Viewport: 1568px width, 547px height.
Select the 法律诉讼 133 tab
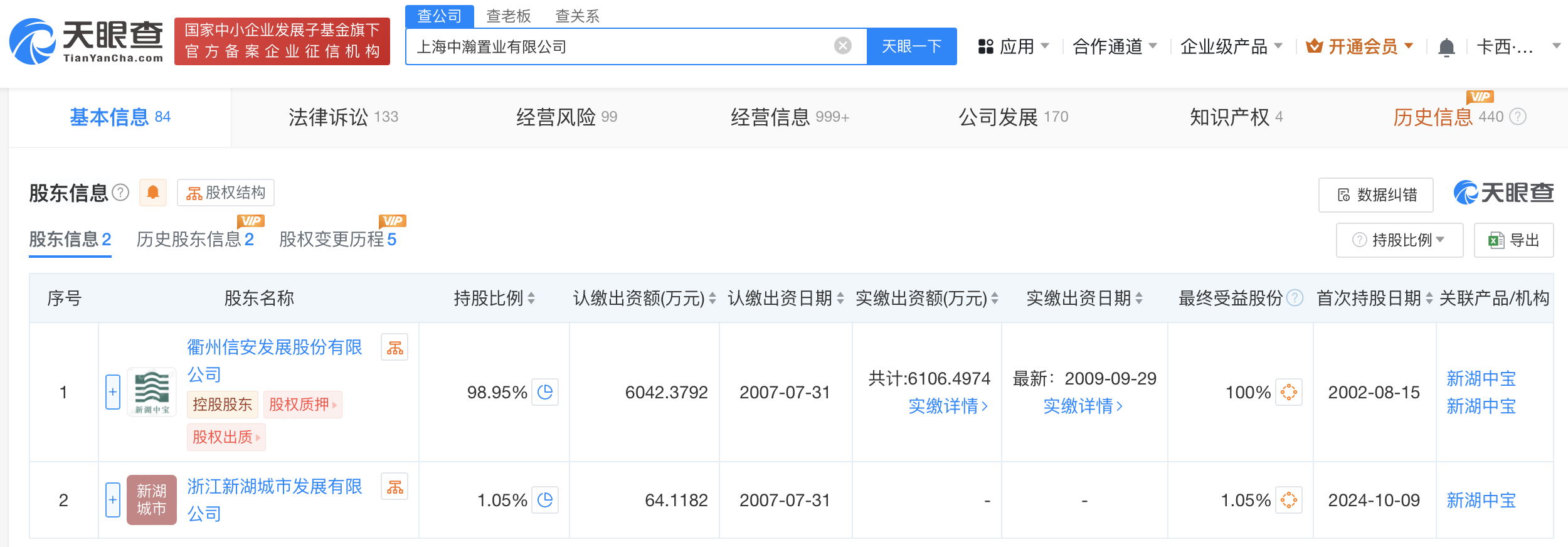click(343, 117)
